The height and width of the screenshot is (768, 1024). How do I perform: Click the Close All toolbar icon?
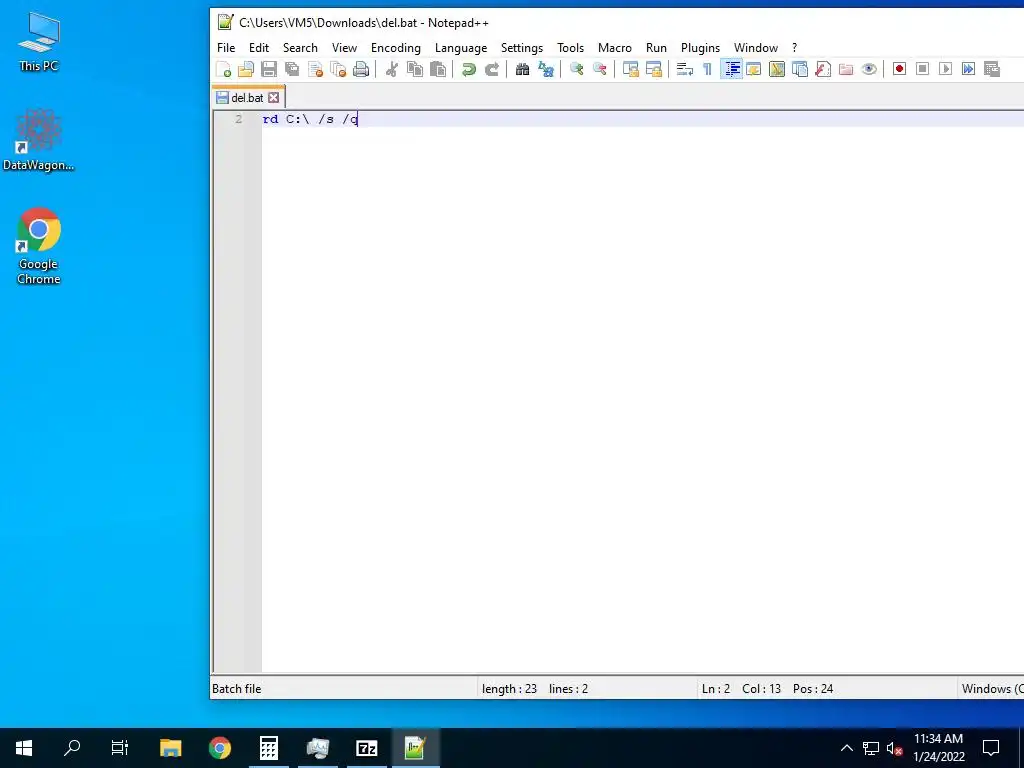(338, 69)
